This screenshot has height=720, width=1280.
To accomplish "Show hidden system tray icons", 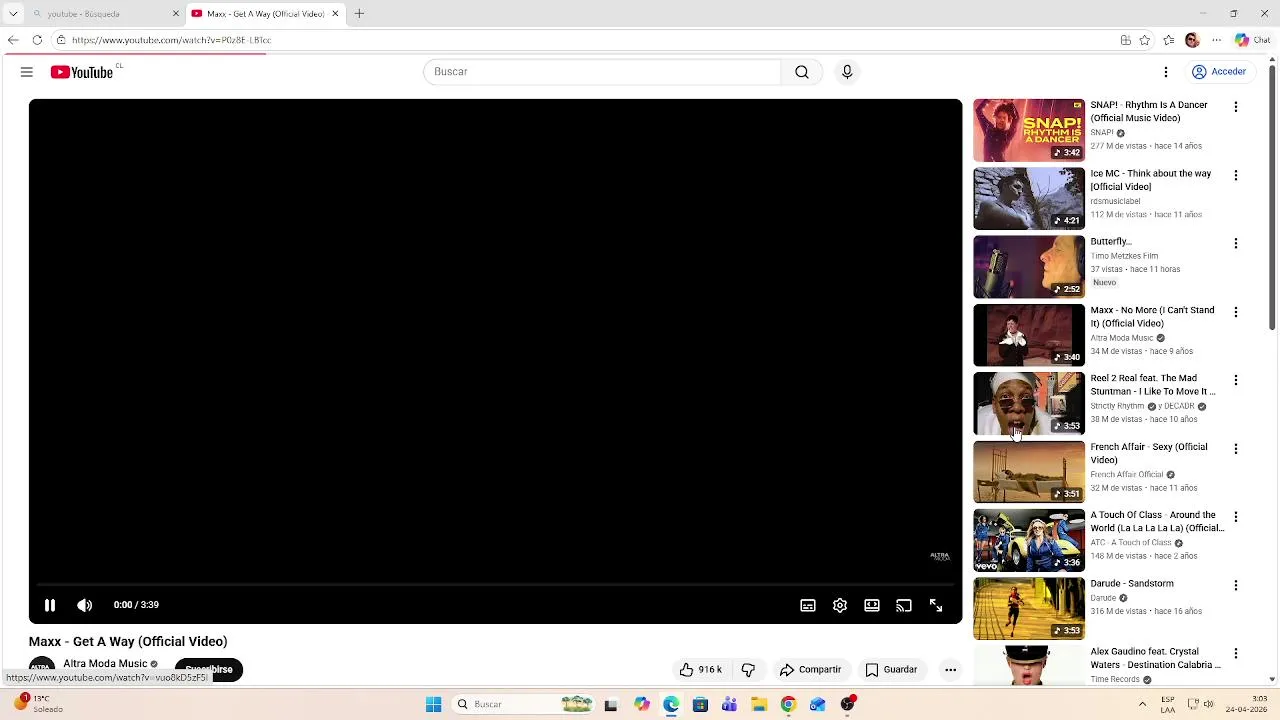I will [x=1142, y=704].
